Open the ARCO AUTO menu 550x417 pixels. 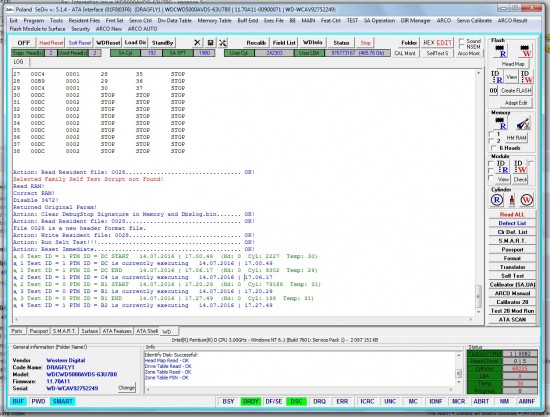142,29
